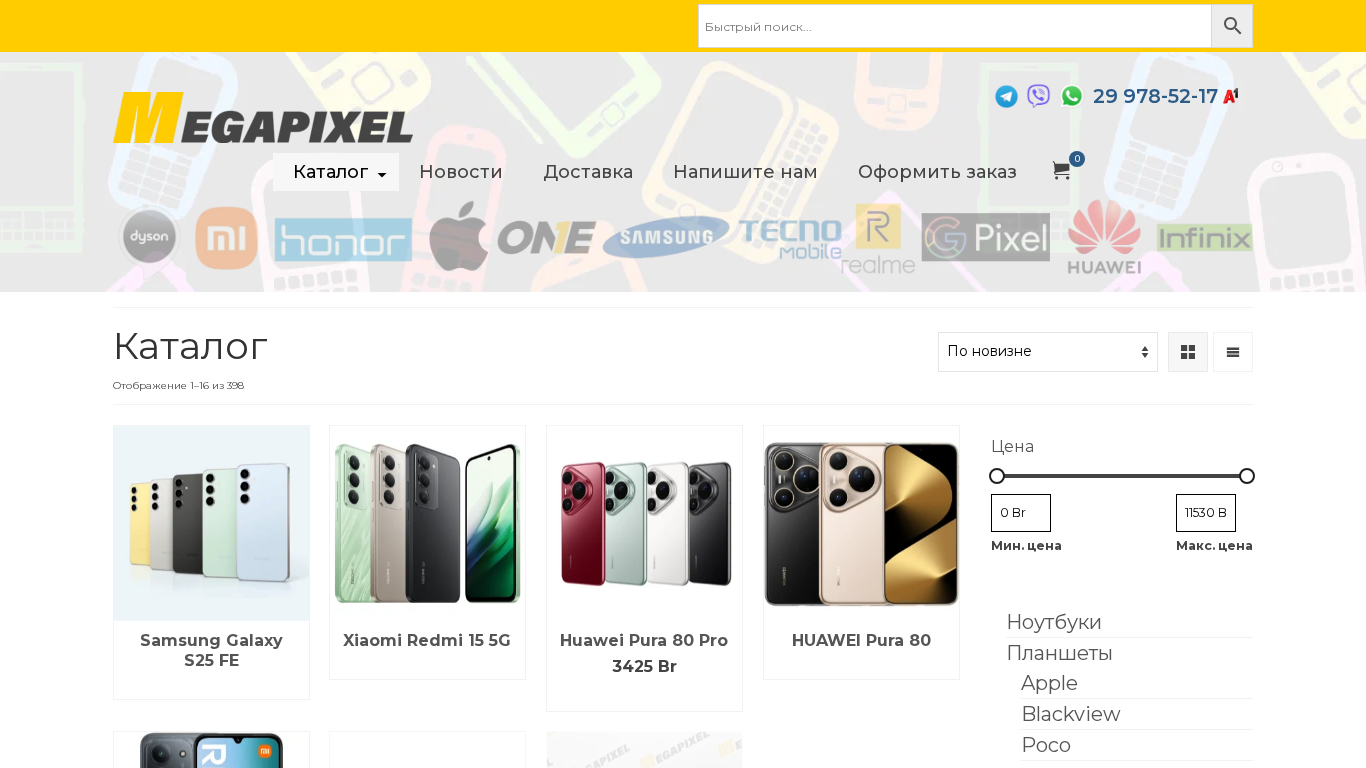
Task: Open the Viber contact icon
Action: 1039,96
